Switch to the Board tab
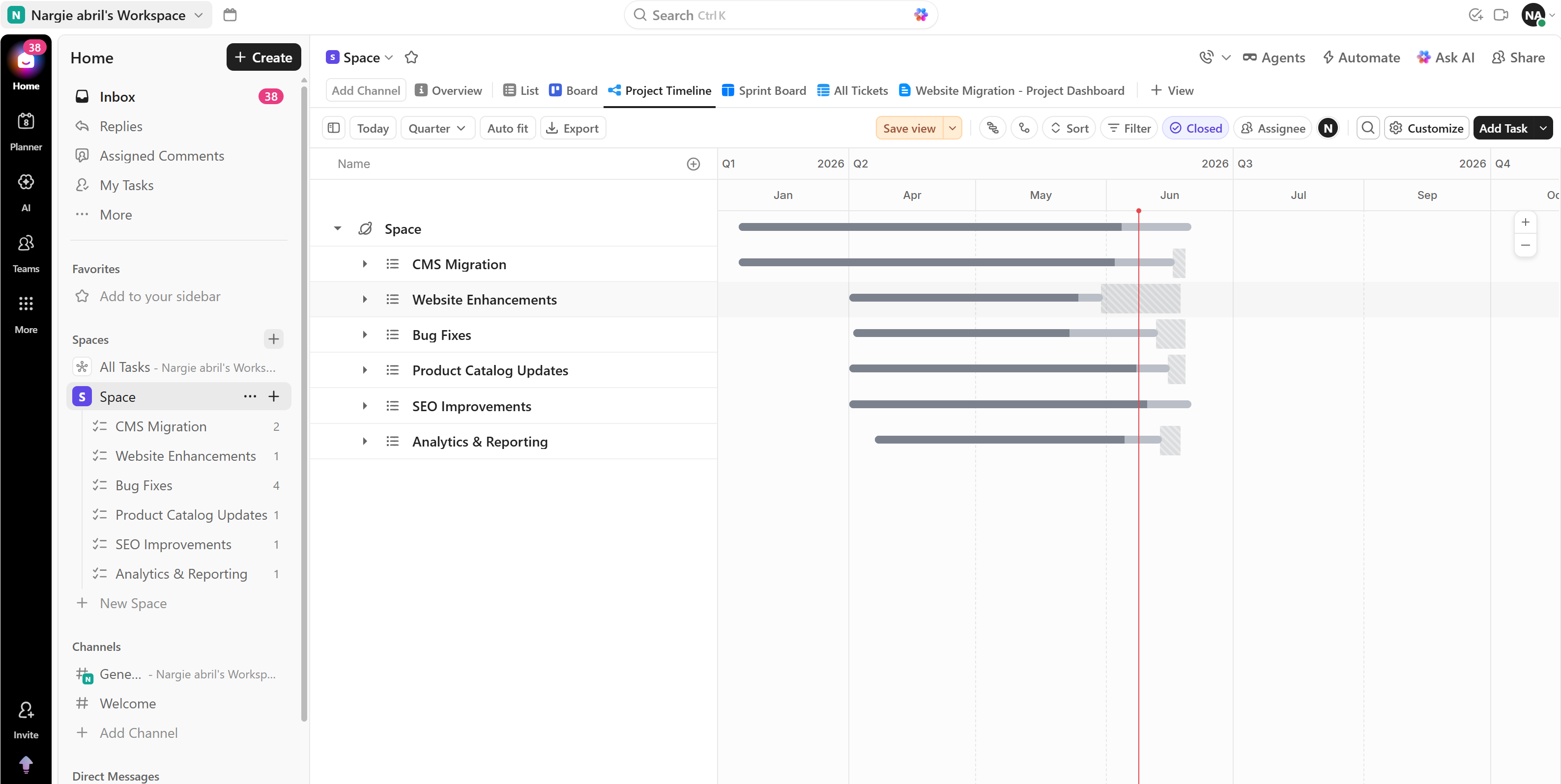This screenshot has height=784, width=1561. pos(573,90)
